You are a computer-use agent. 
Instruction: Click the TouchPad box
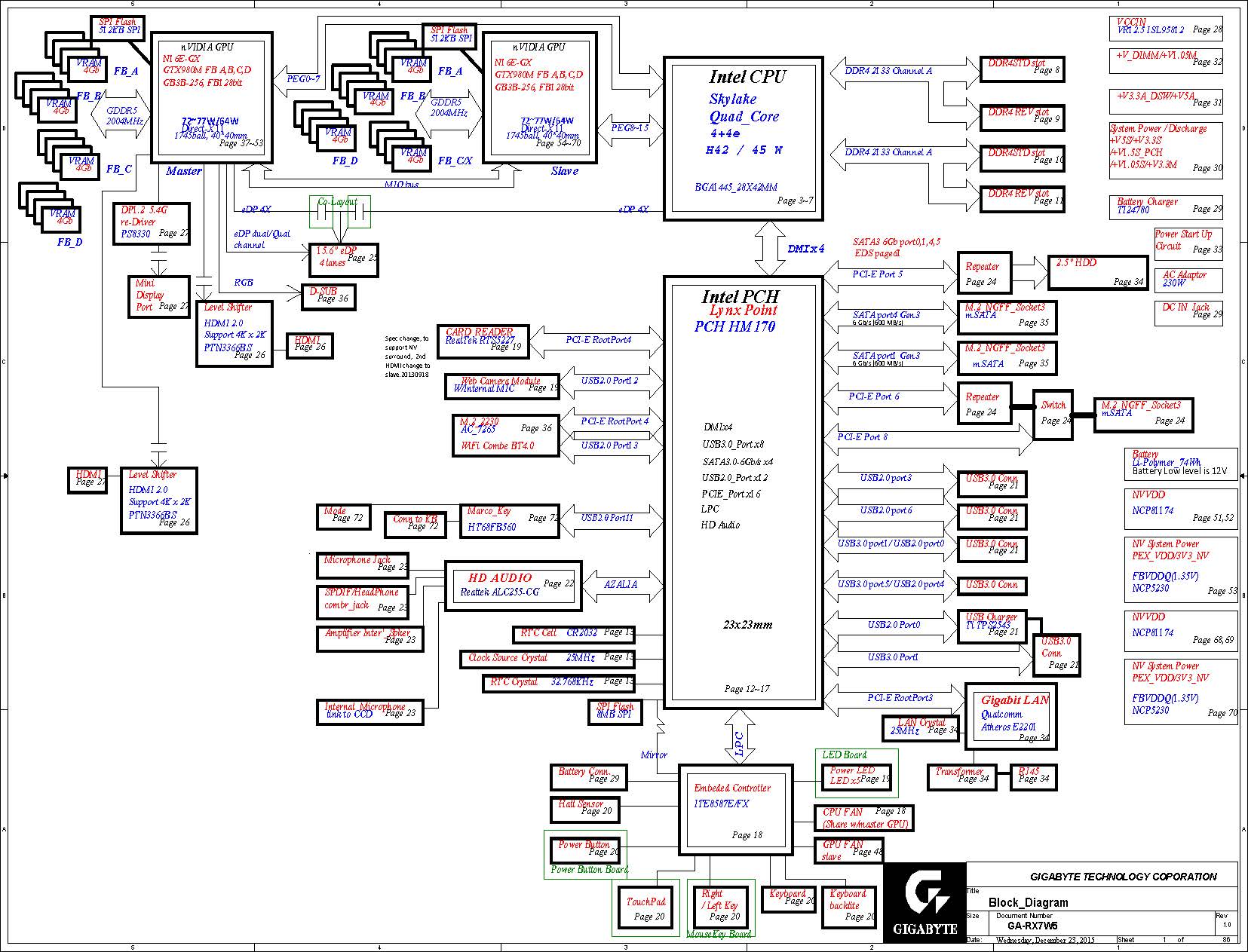coord(645,908)
